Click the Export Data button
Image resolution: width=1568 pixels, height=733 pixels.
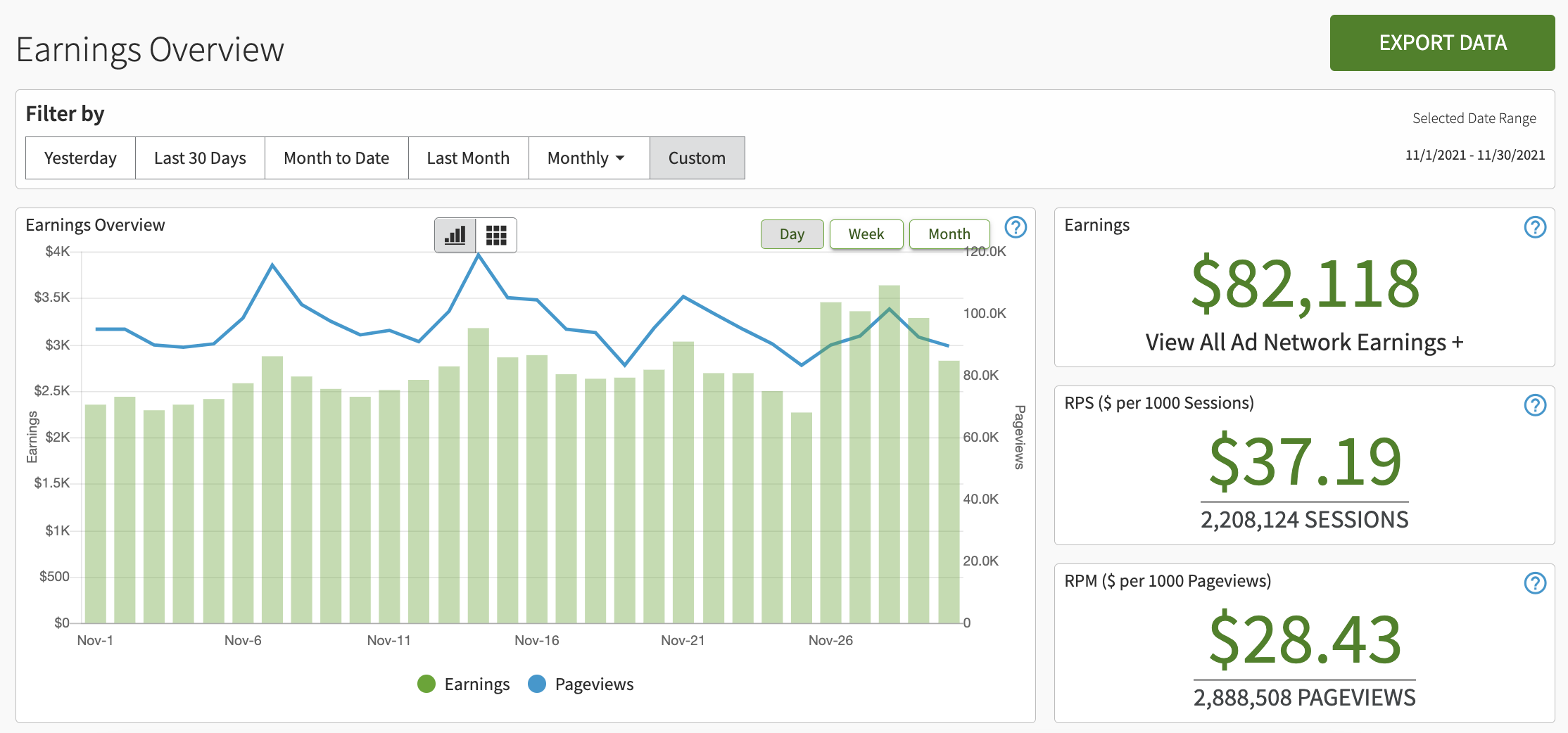1442,43
